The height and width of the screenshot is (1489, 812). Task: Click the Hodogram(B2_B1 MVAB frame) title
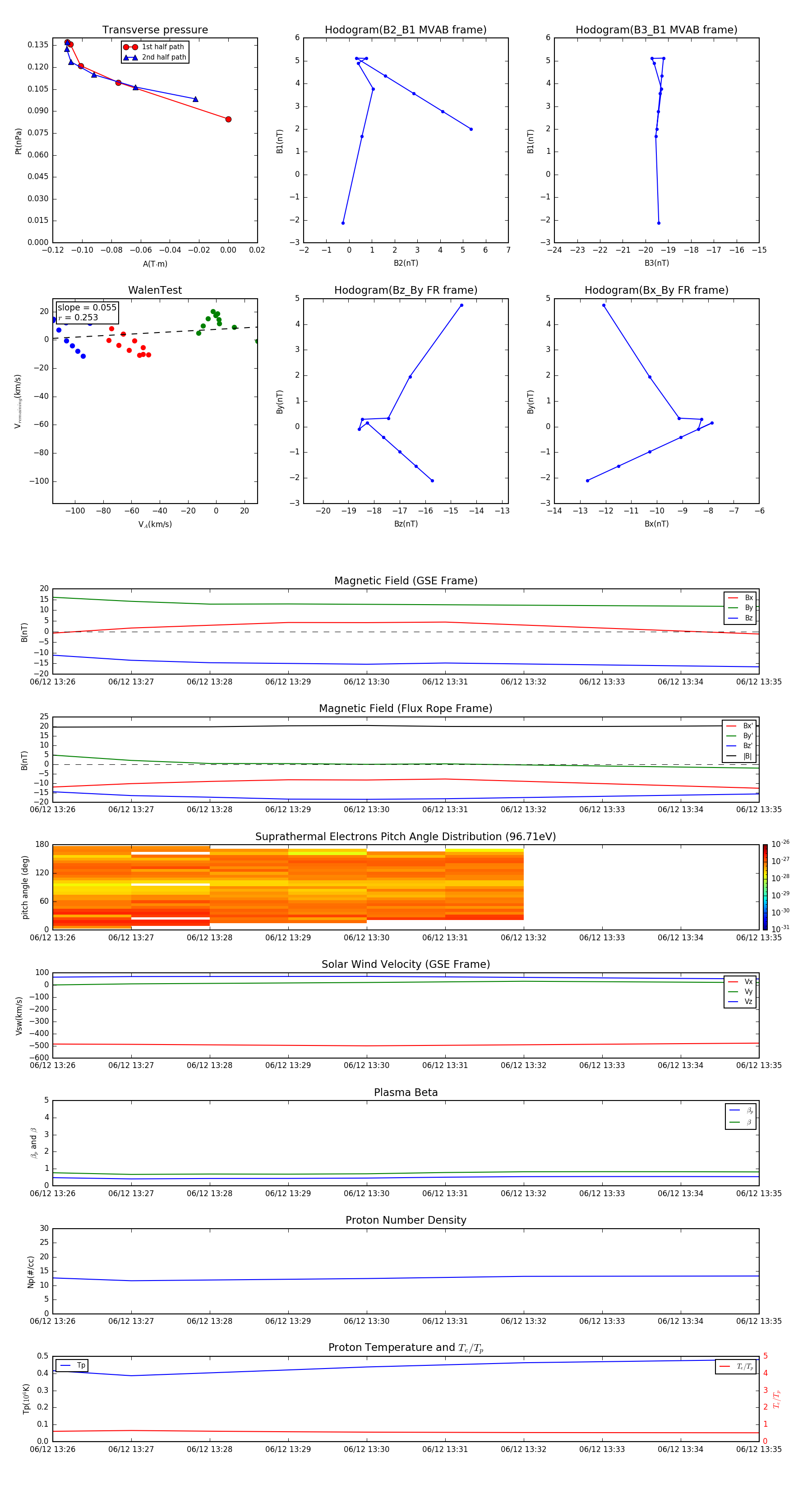pos(406,29)
